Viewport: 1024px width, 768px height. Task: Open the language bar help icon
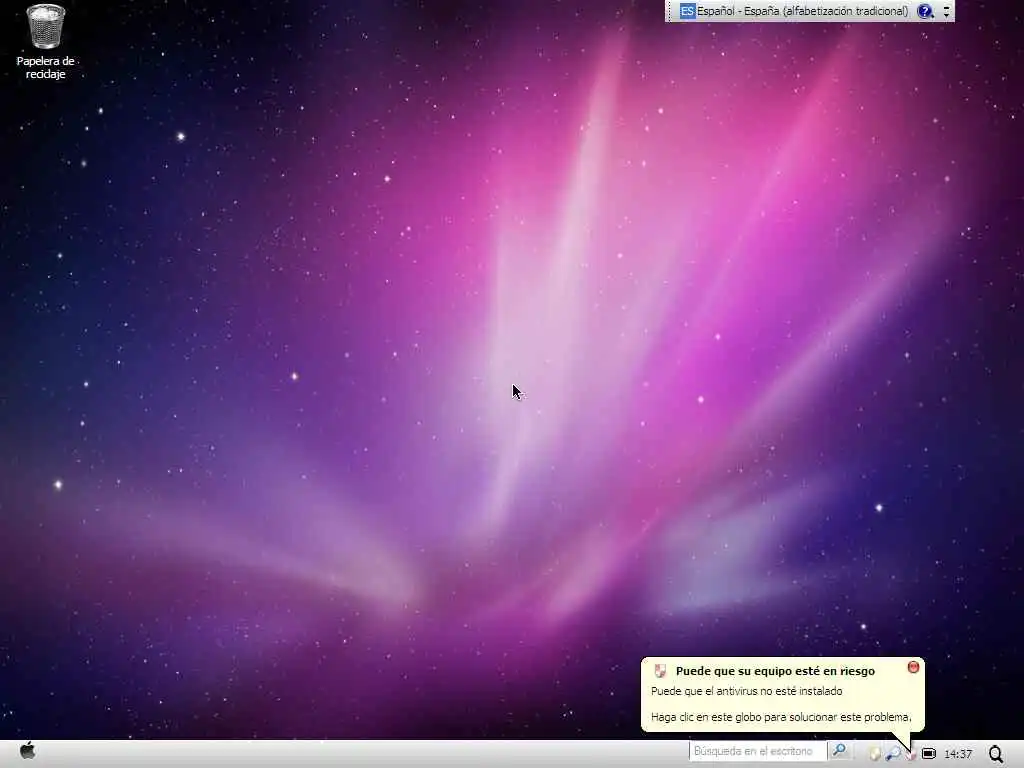tap(925, 11)
